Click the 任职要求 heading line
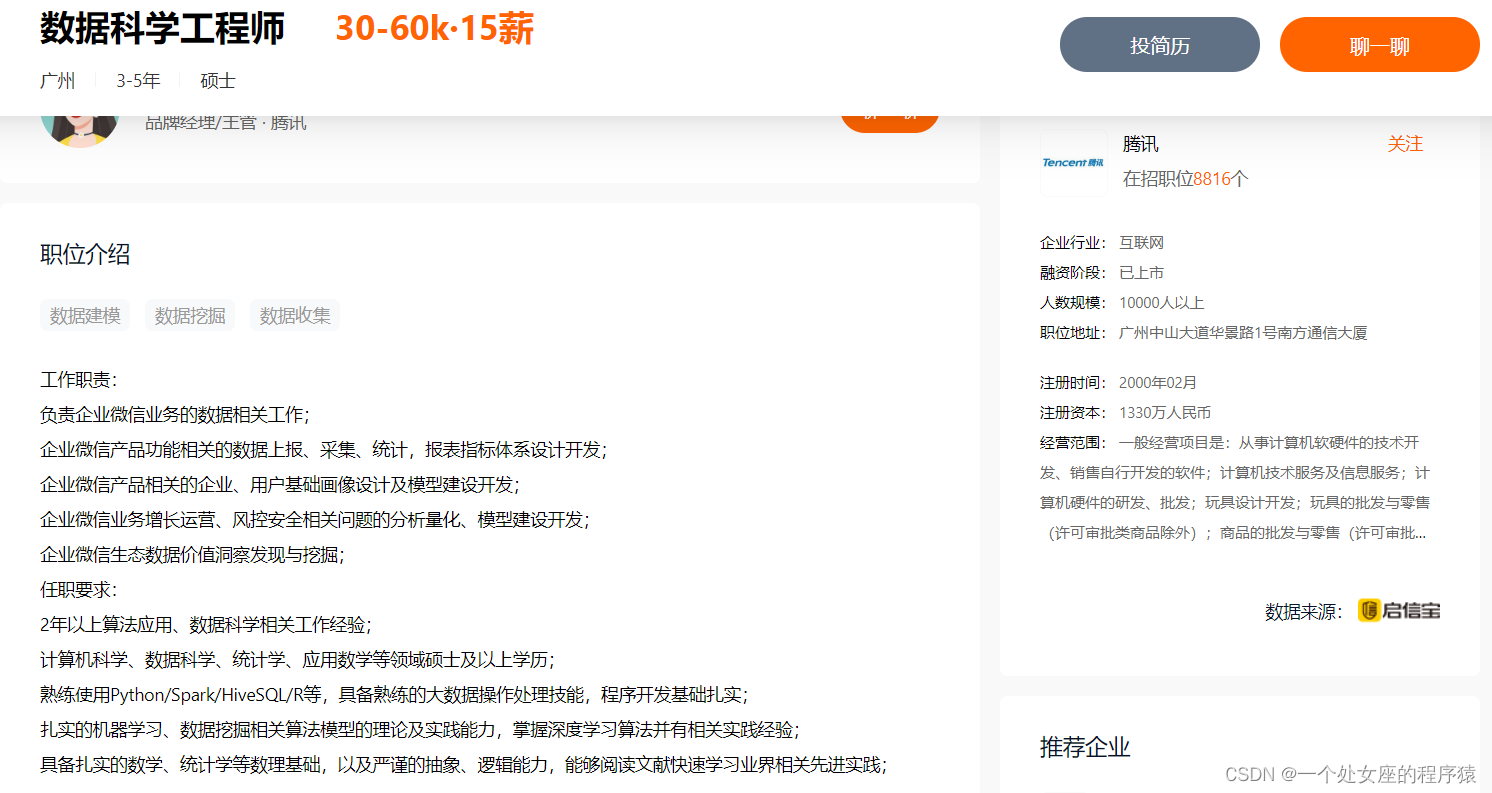Viewport: 1492px width, 793px height. coord(79,590)
